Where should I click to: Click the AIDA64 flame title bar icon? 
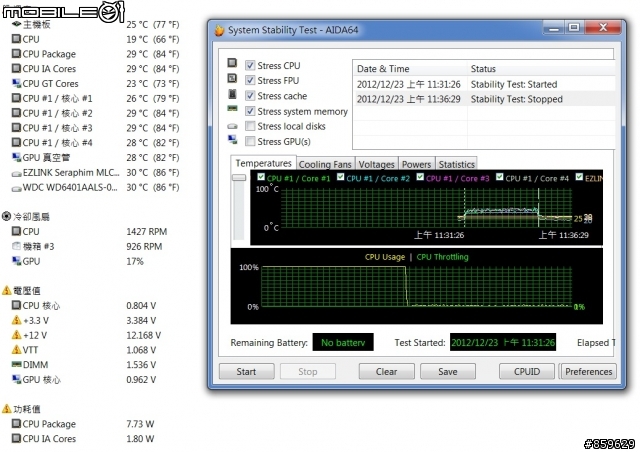[x=219, y=30]
